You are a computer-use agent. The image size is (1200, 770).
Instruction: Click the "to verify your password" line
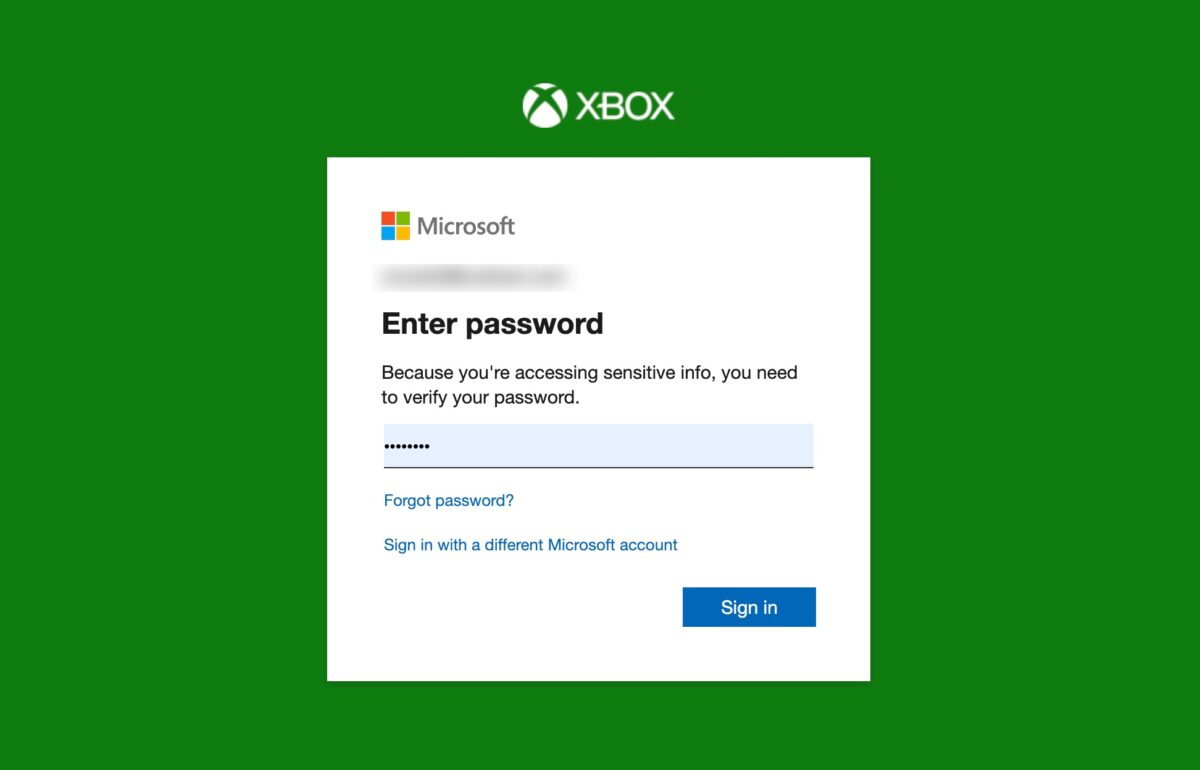click(480, 397)
